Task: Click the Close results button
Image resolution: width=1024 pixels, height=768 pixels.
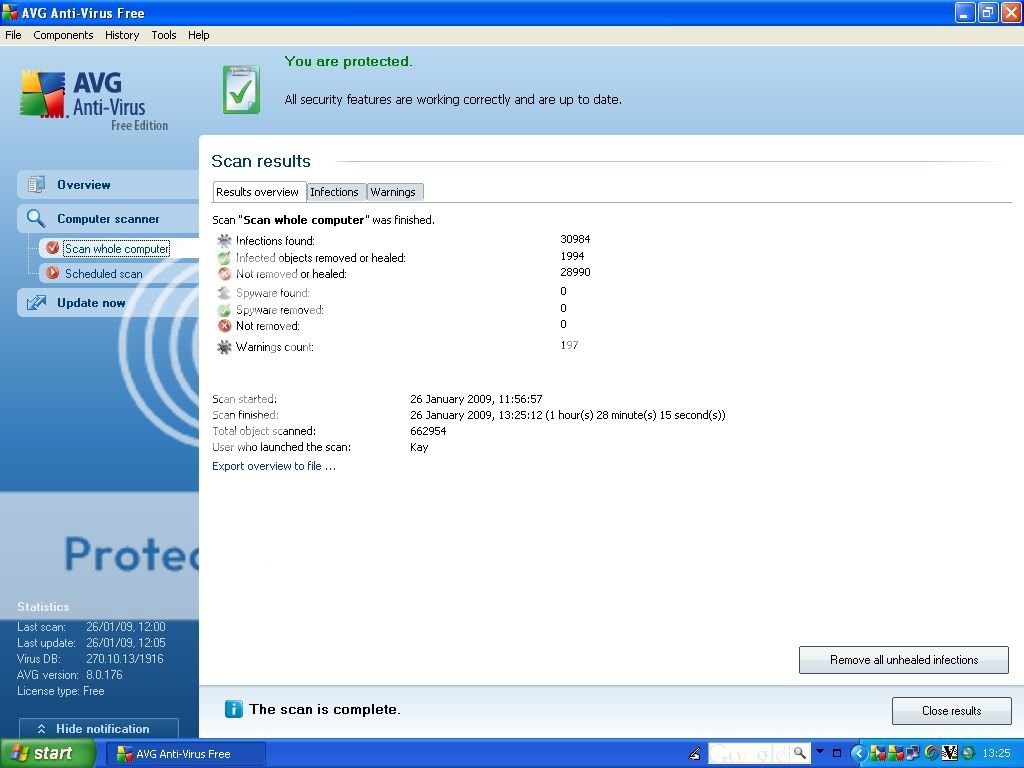Action: click(952, 711)
